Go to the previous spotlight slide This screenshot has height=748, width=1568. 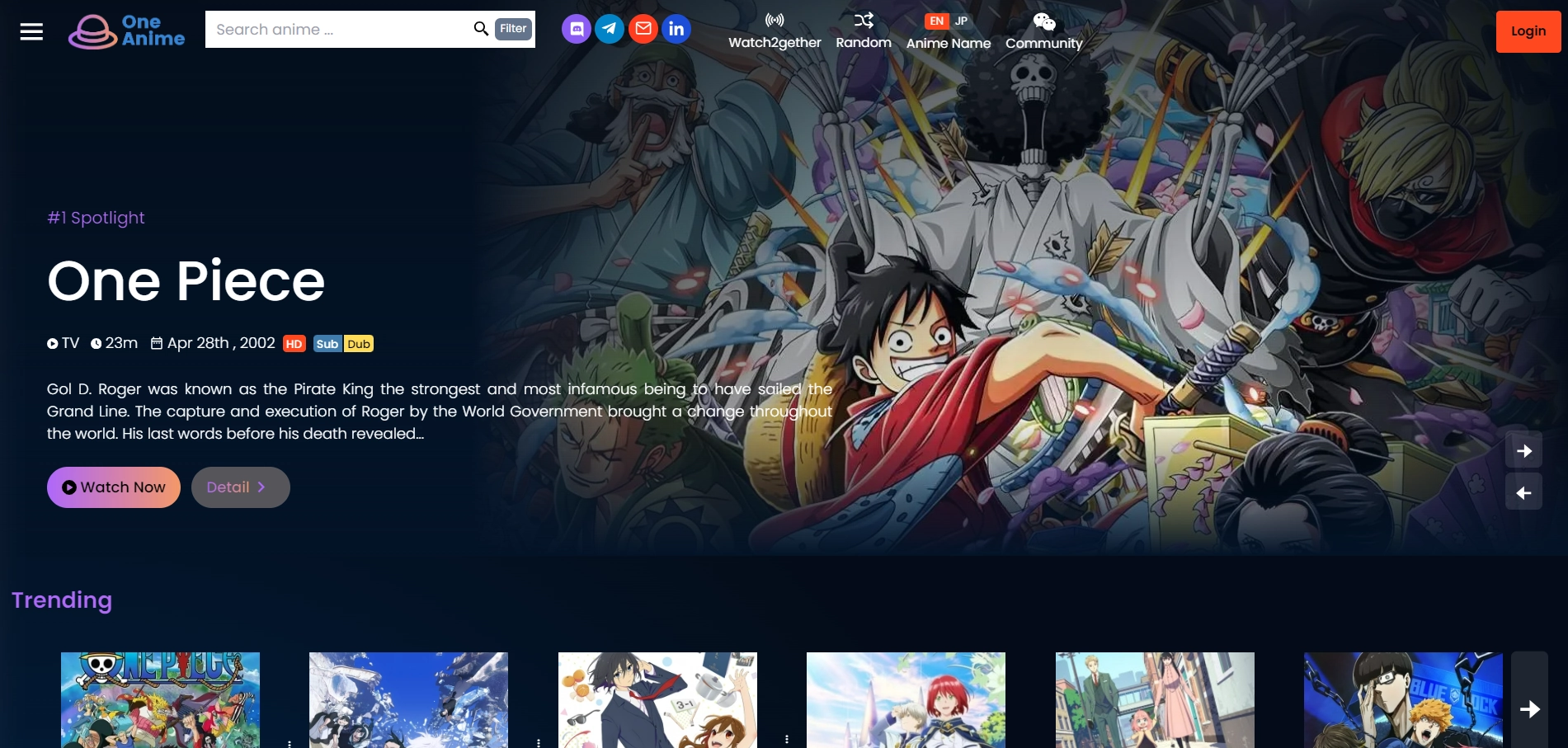click(1523, 493)
